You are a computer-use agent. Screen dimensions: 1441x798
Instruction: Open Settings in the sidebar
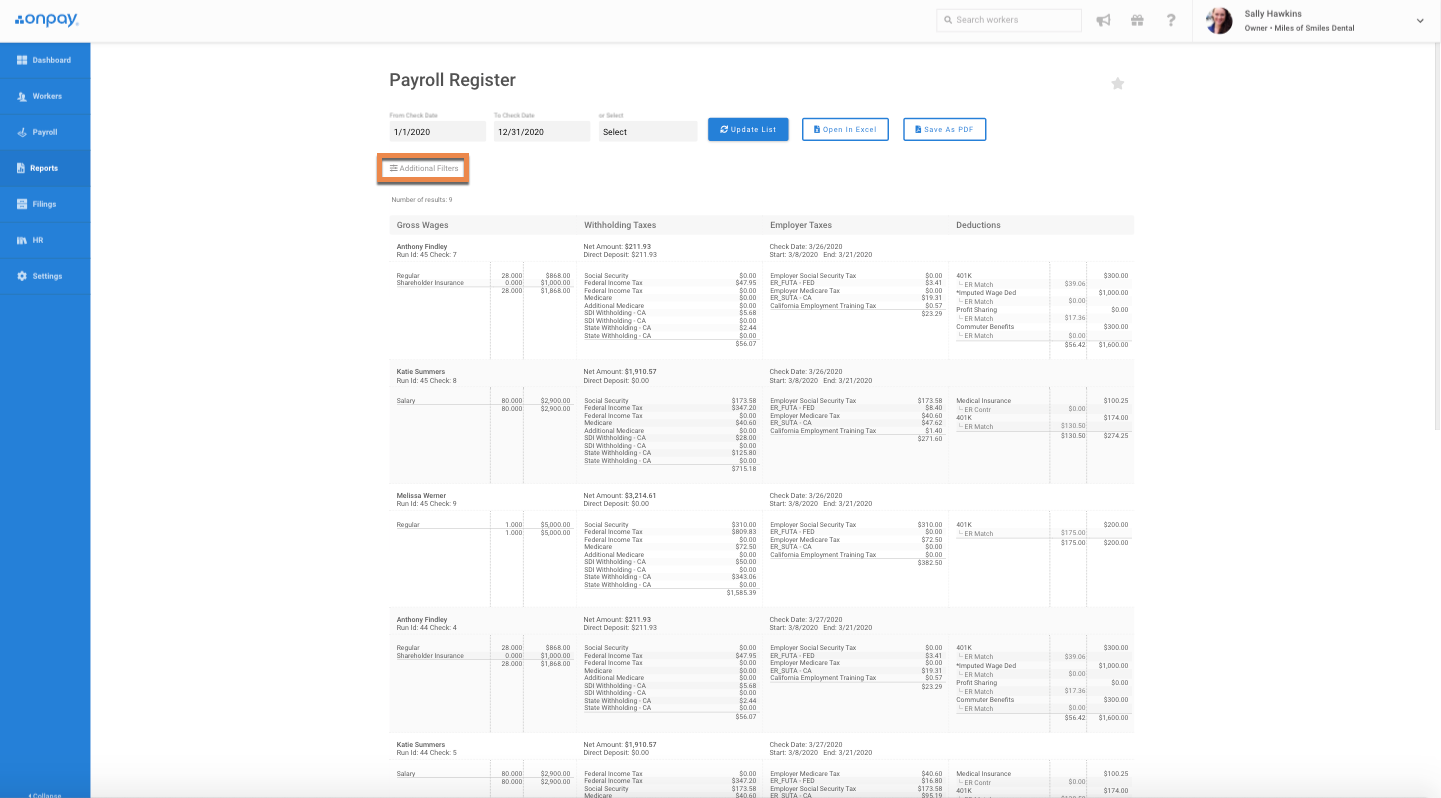[45, 276]
